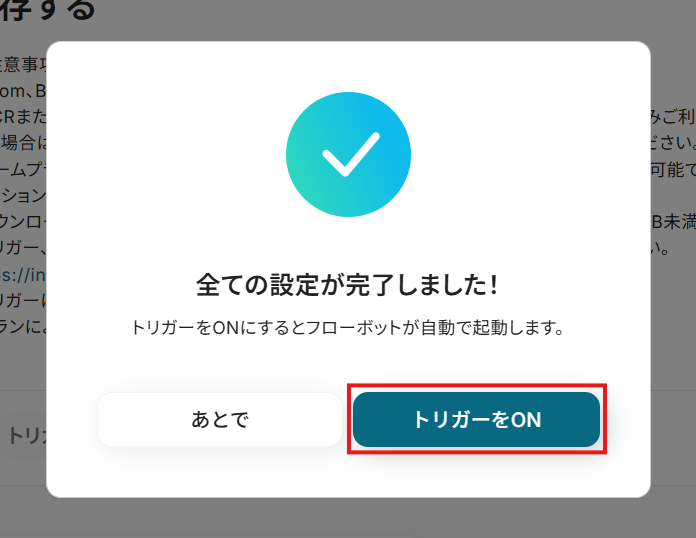This screenshot has width=696, height=538.
Task: Click the トリガーをON button
Action: coord(476,419)
